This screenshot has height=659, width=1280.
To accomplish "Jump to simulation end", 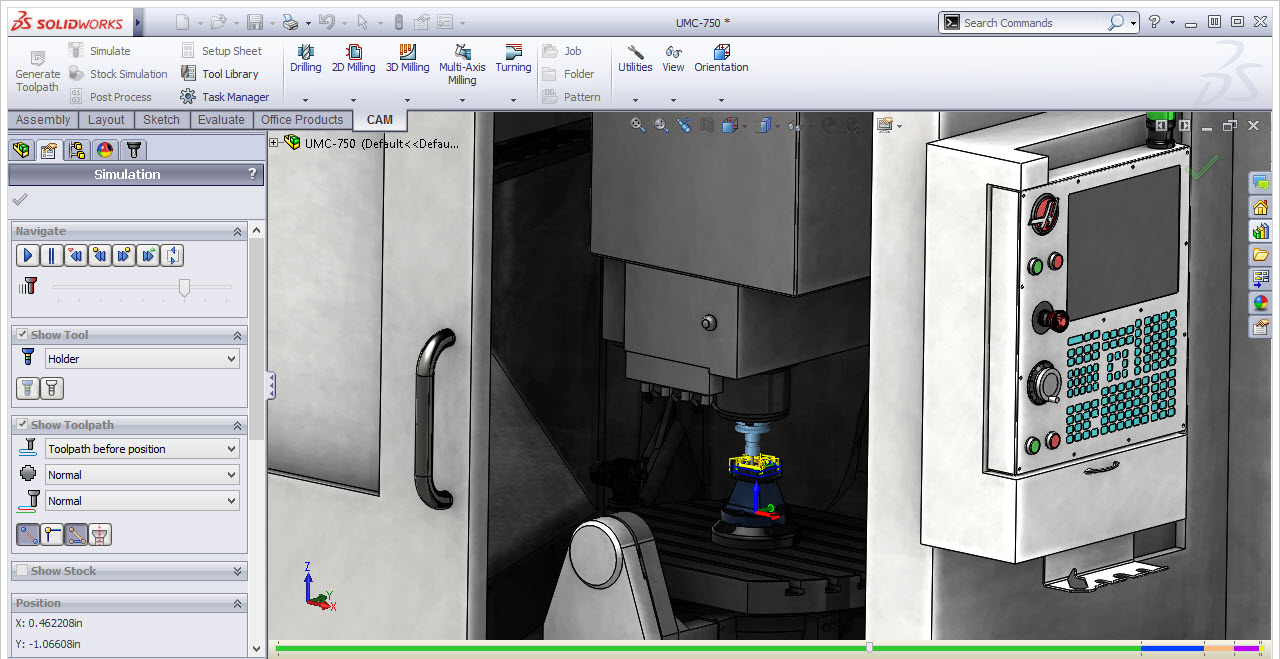I will (x=148, y=256).
